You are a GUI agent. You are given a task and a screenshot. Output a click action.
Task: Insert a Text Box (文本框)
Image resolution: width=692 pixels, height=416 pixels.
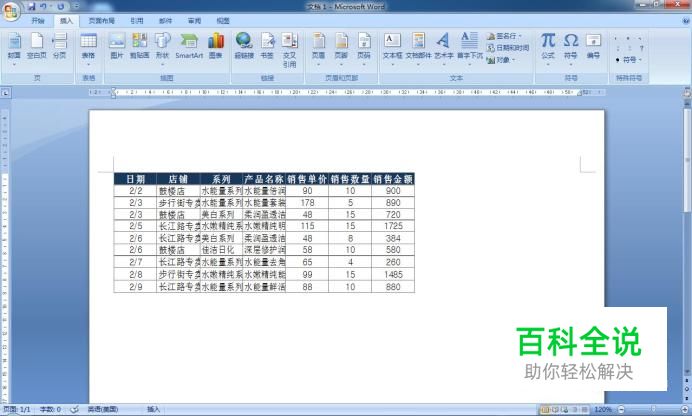[x=392, y=48]
